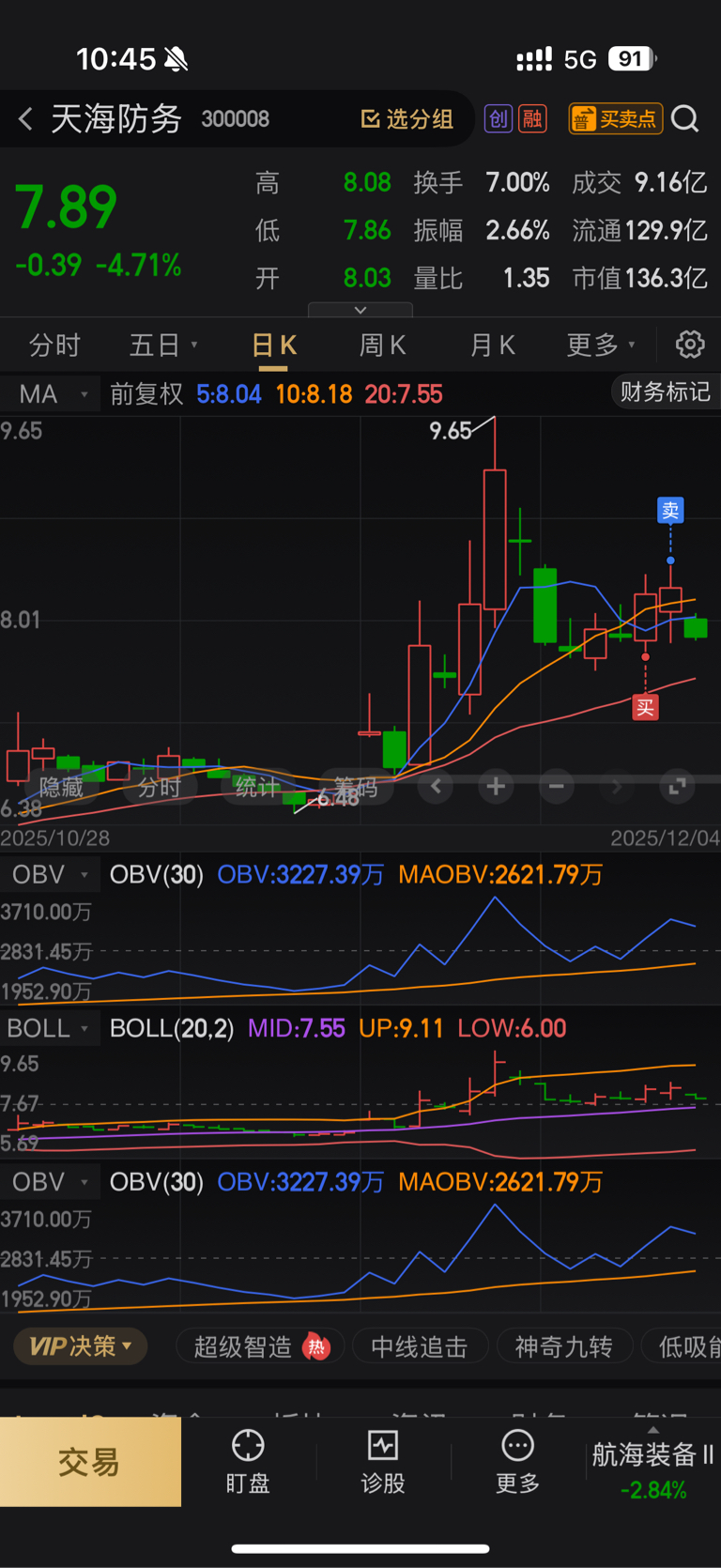Tap 统计 in the chart toolbar
Viewport: 721px width, 1568px height.
[x=257, y=787]
